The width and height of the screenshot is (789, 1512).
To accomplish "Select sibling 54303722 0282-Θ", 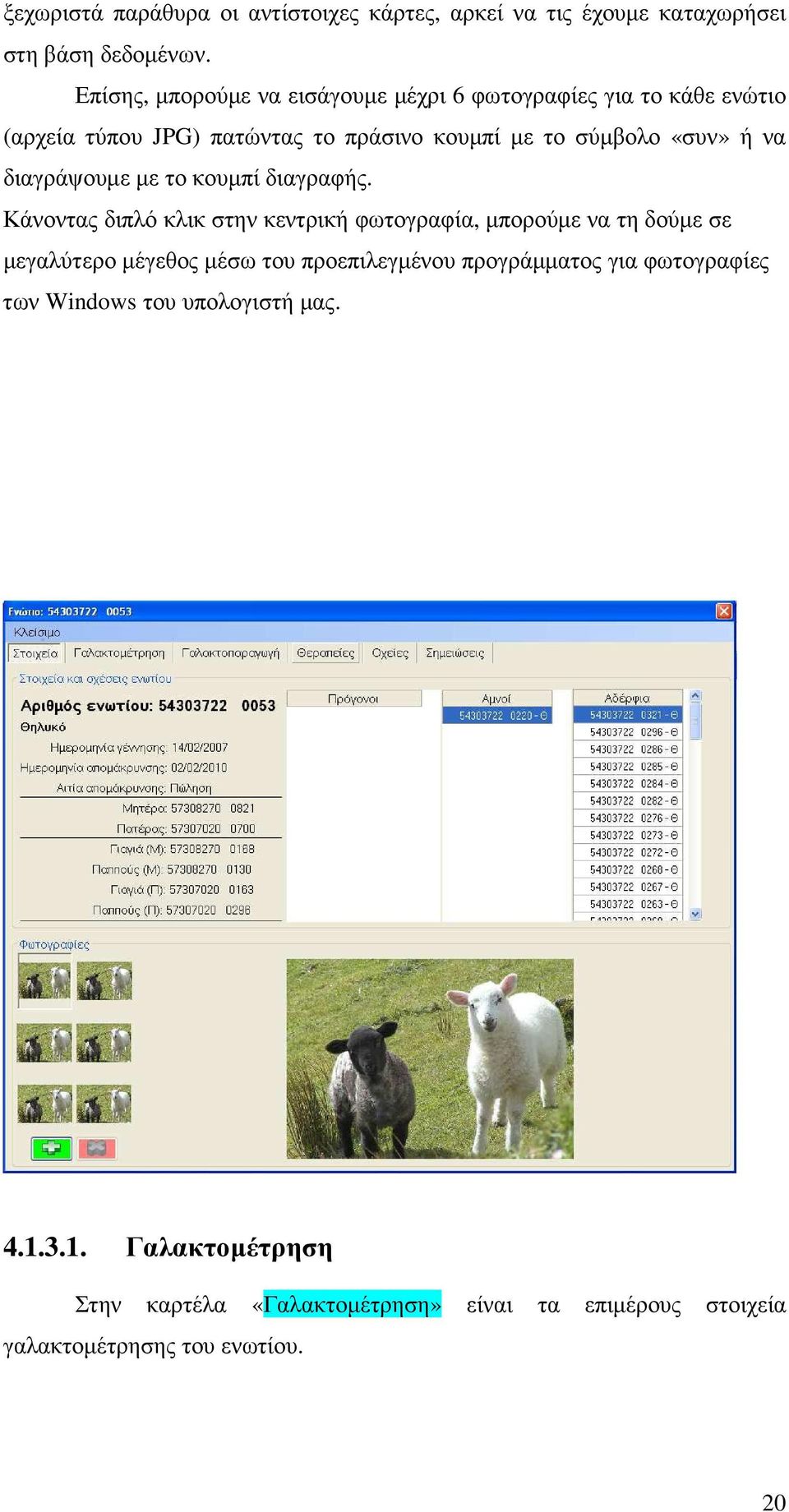I will tap(629, 801).
